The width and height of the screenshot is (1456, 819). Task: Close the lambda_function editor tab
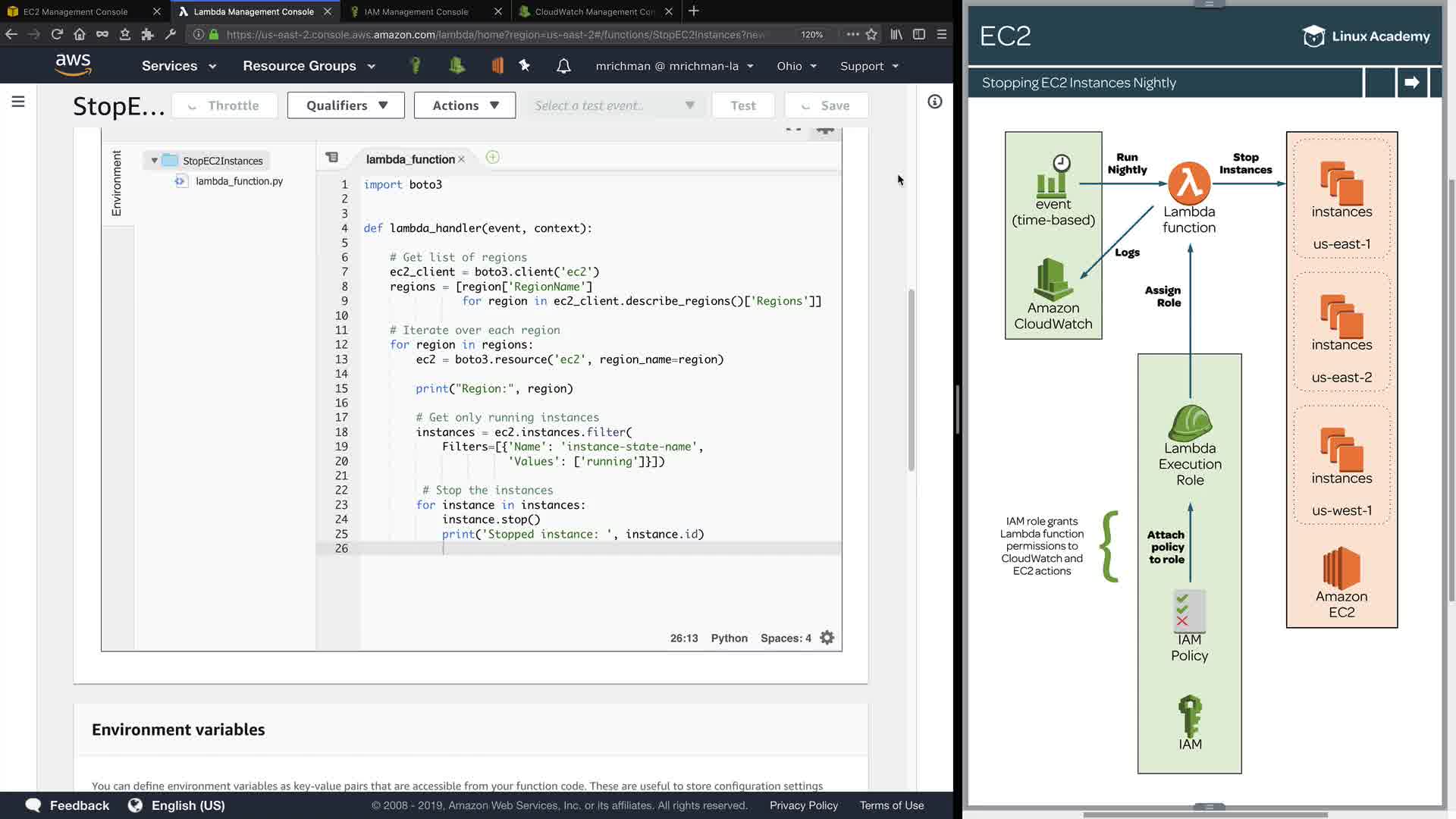click(461, 159)
